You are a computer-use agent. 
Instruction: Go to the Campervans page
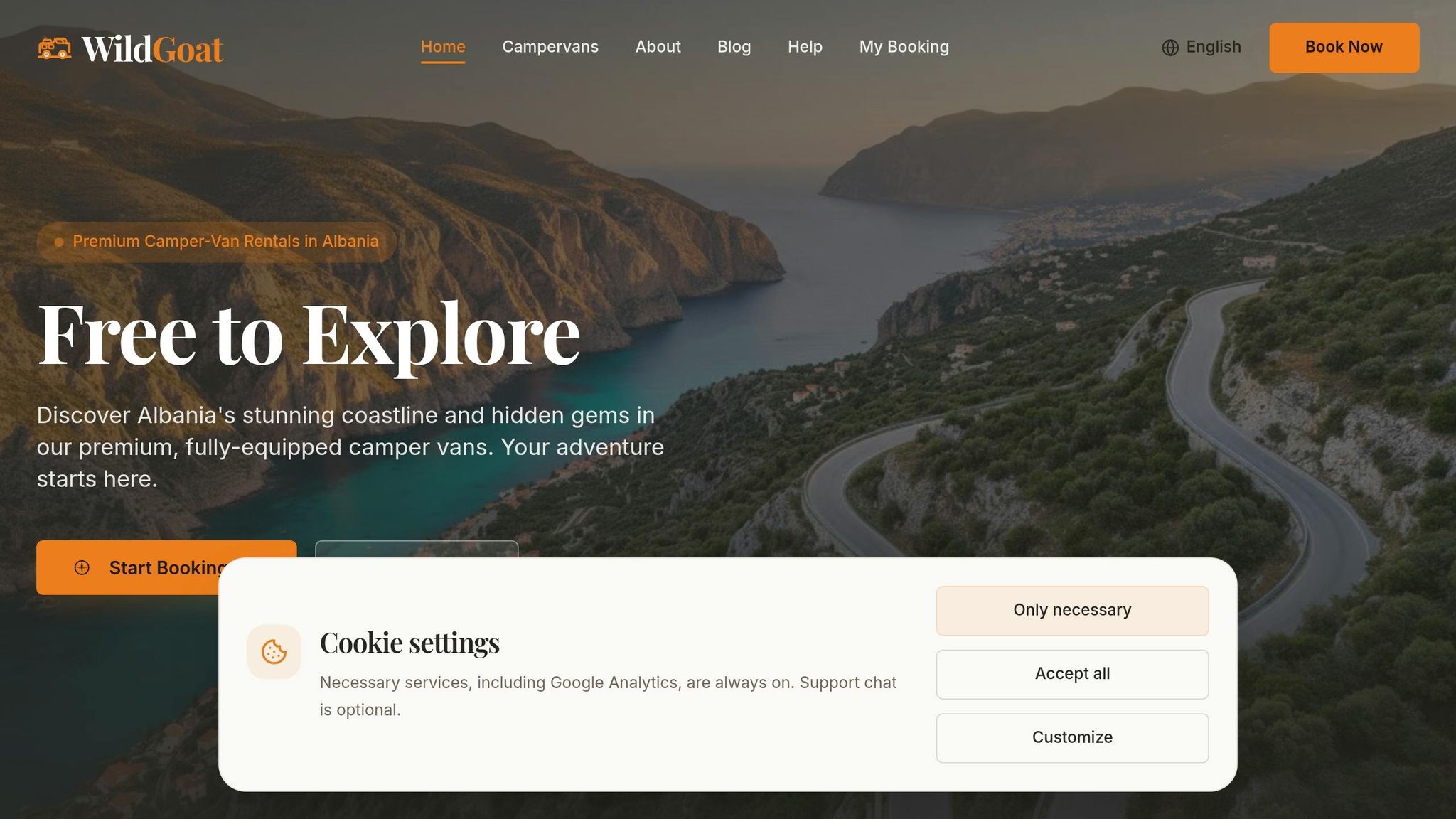[x=550, y=47]
